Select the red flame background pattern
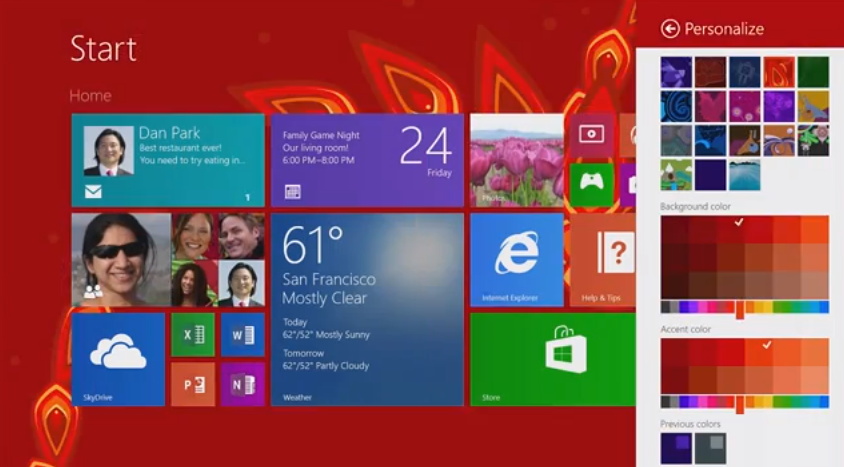 pyautogui.click(x=779, y=72)
